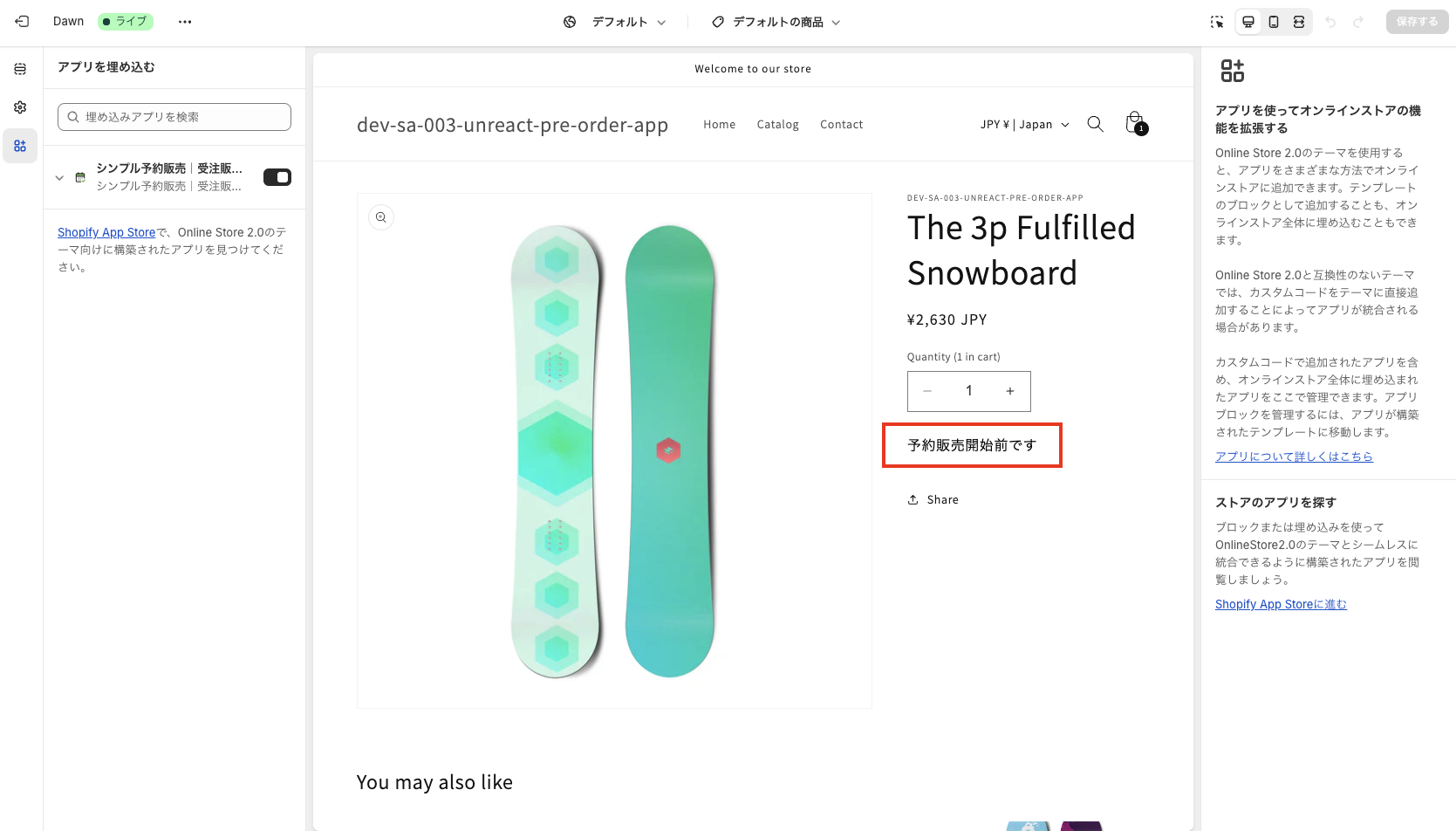Viewport: 1456px width, 831px height.
Task: Open the デフォルト template dropdown
Action: [x=622, y=21]
